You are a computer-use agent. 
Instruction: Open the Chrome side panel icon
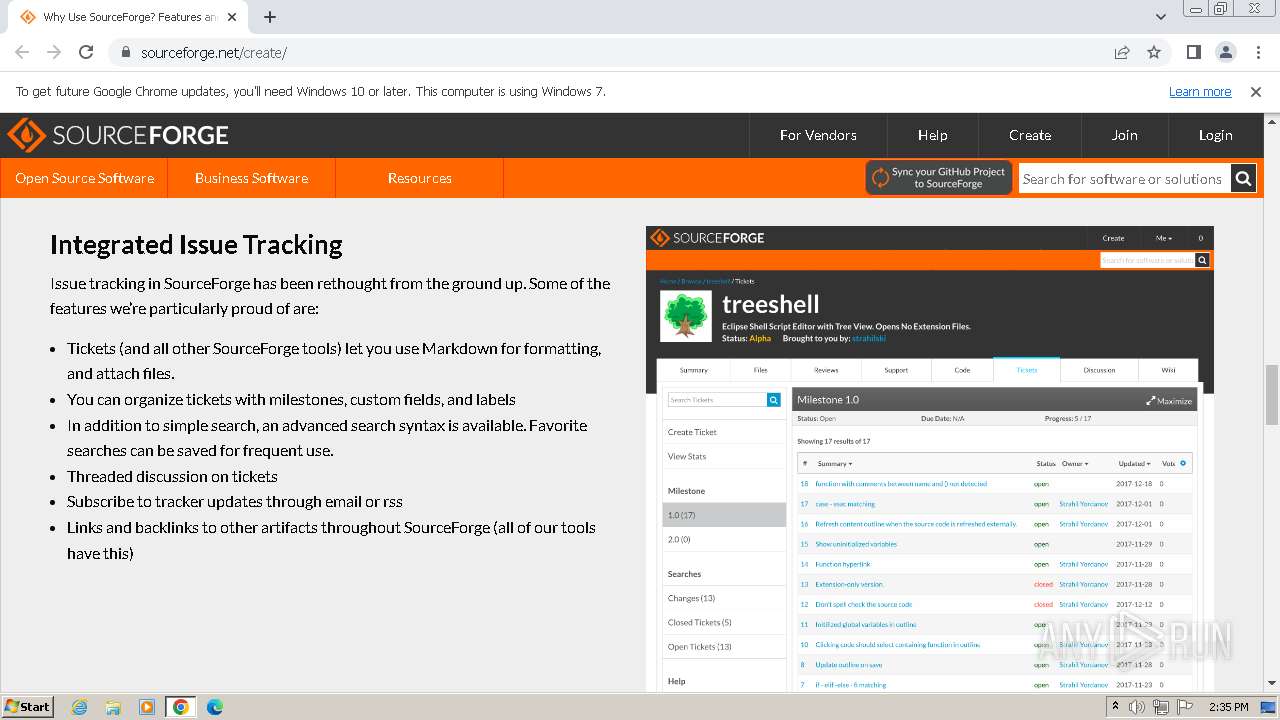1193,52
